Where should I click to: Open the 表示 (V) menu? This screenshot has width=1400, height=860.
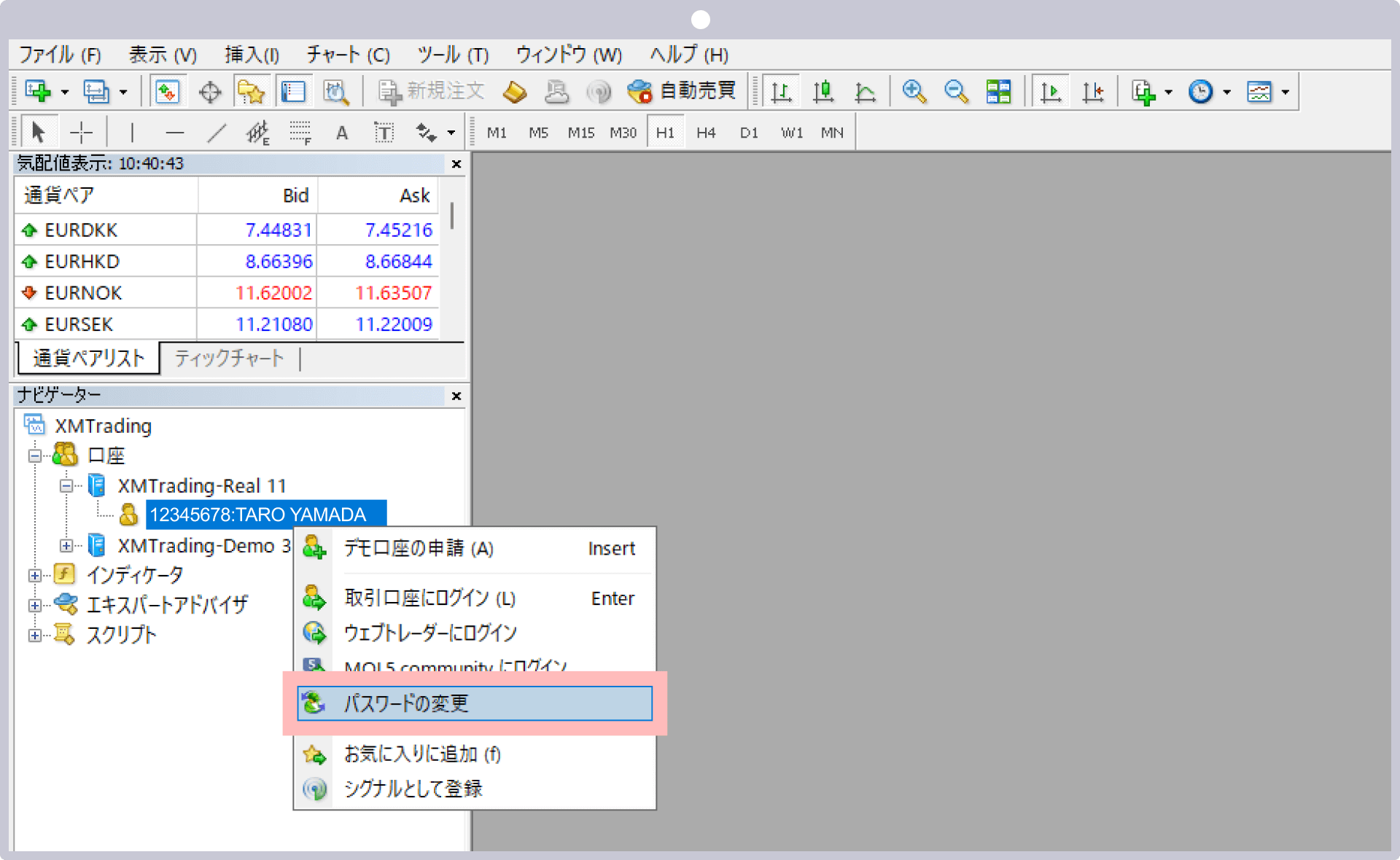[x=163, y=55]
